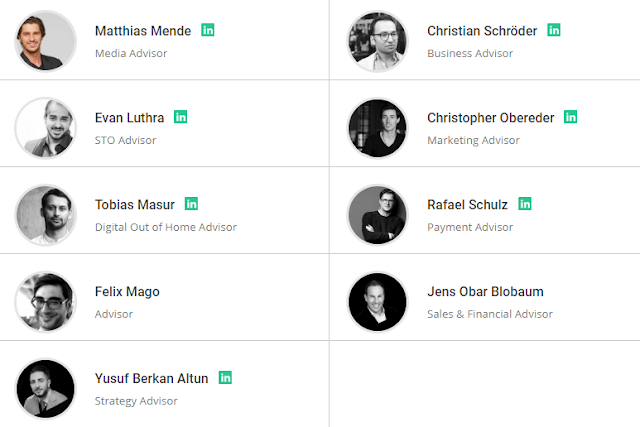Click the LinkedIn icon next to Tobias Masur

[x=191, y=204]
